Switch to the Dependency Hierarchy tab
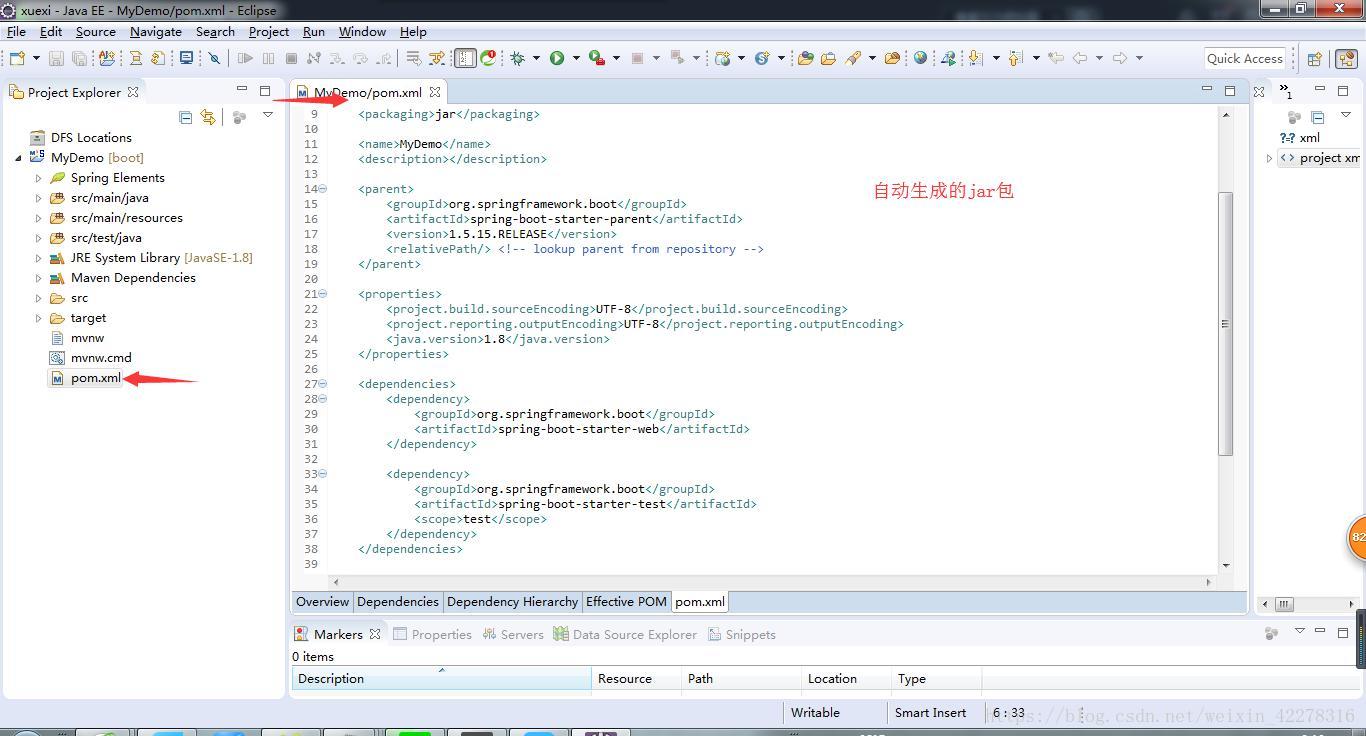 pos(512,602)
